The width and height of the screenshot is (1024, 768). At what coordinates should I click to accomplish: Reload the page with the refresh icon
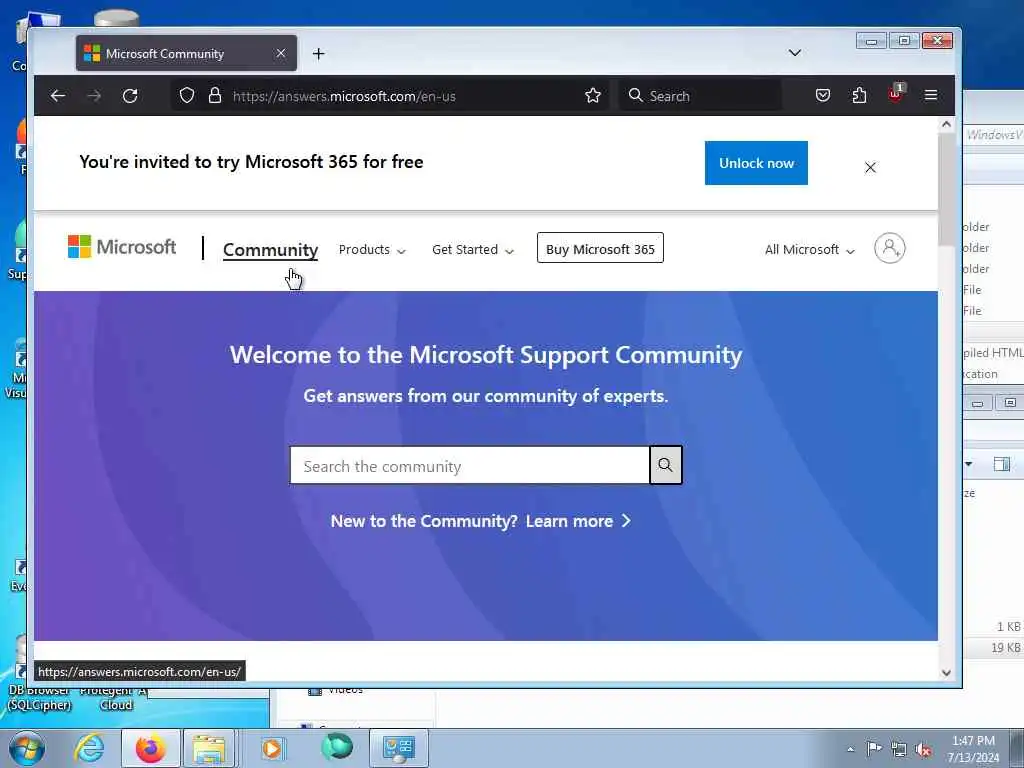tap(130, 96)
